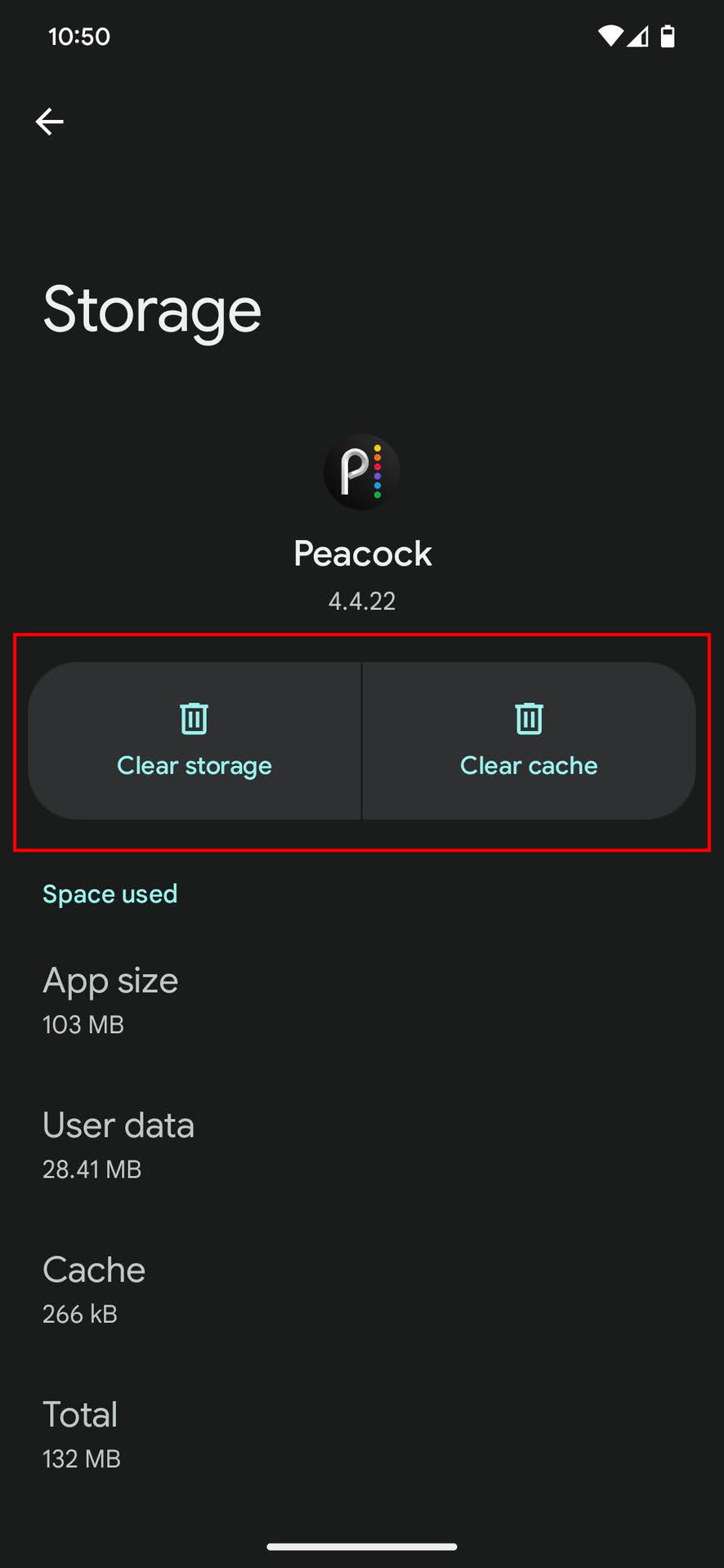
Task: Tap the Storage page title
Action: [x=152, y=310]
